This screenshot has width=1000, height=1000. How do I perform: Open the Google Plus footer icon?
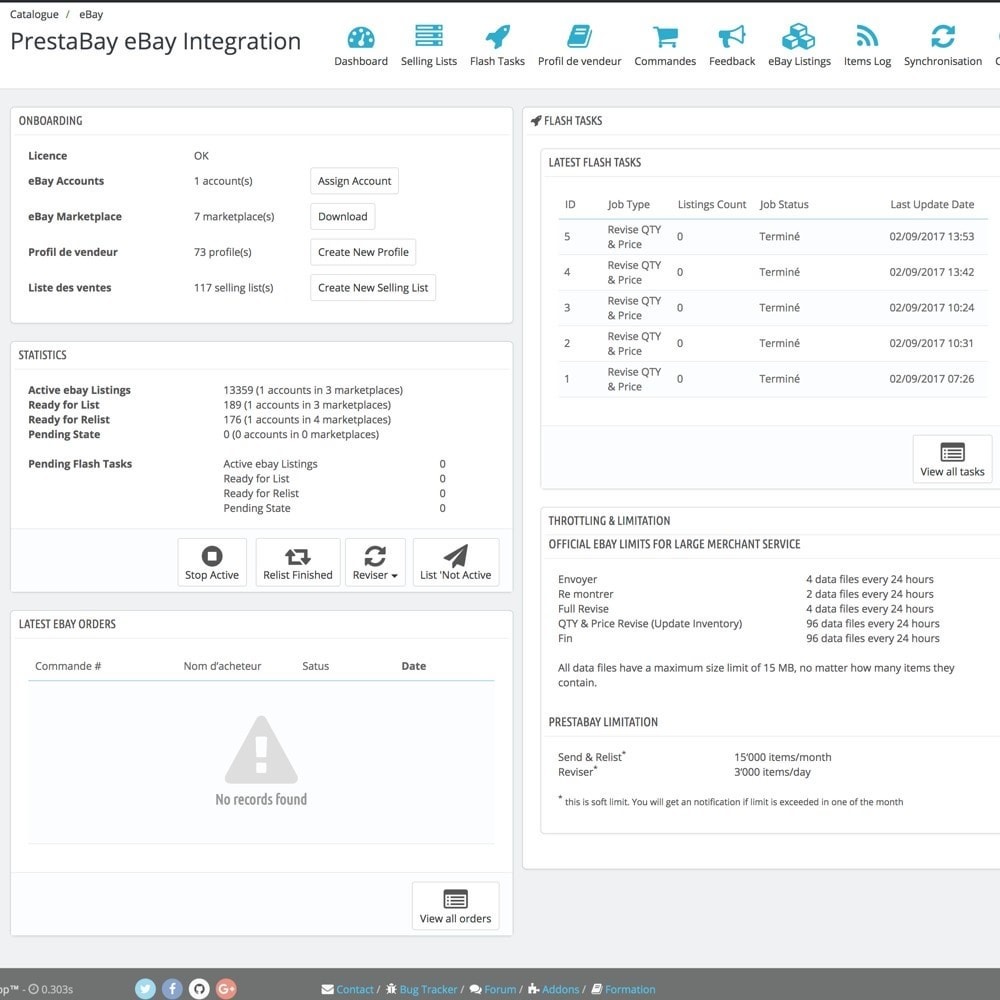pyautogui.click(x=226, y=989)
